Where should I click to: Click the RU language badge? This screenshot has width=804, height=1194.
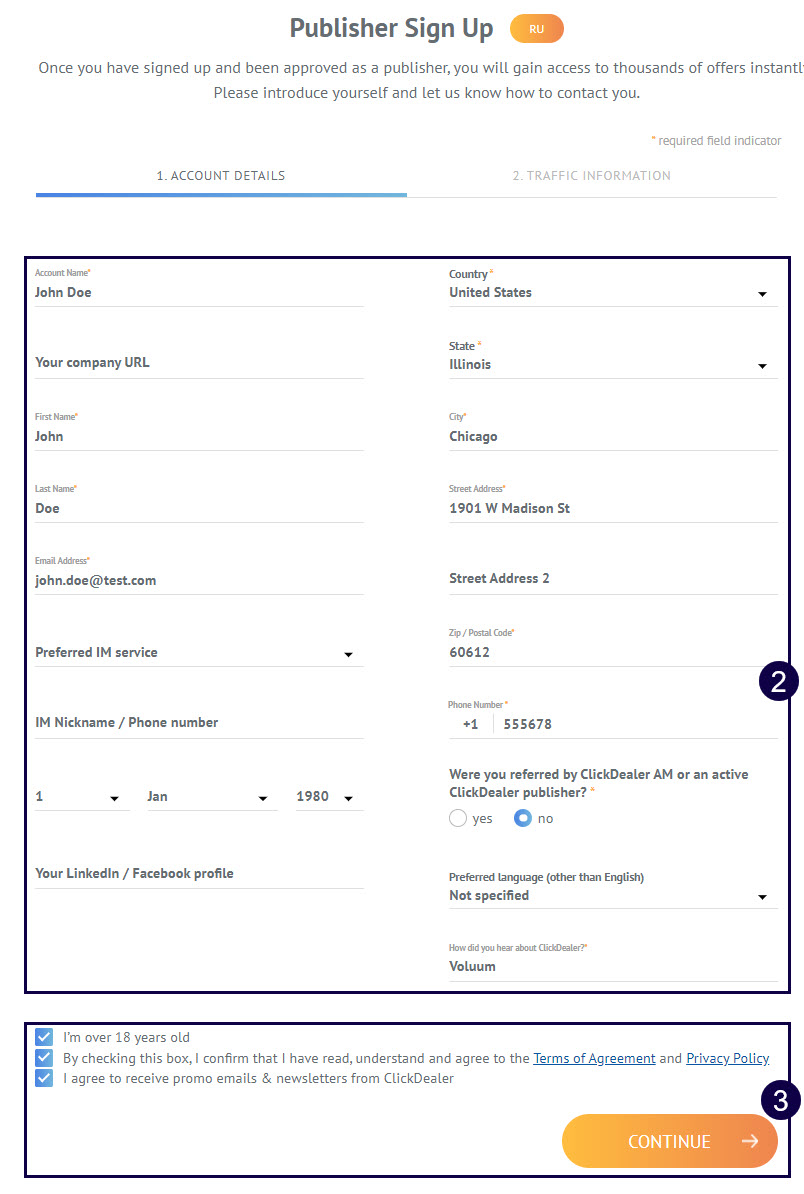[537, 29]
